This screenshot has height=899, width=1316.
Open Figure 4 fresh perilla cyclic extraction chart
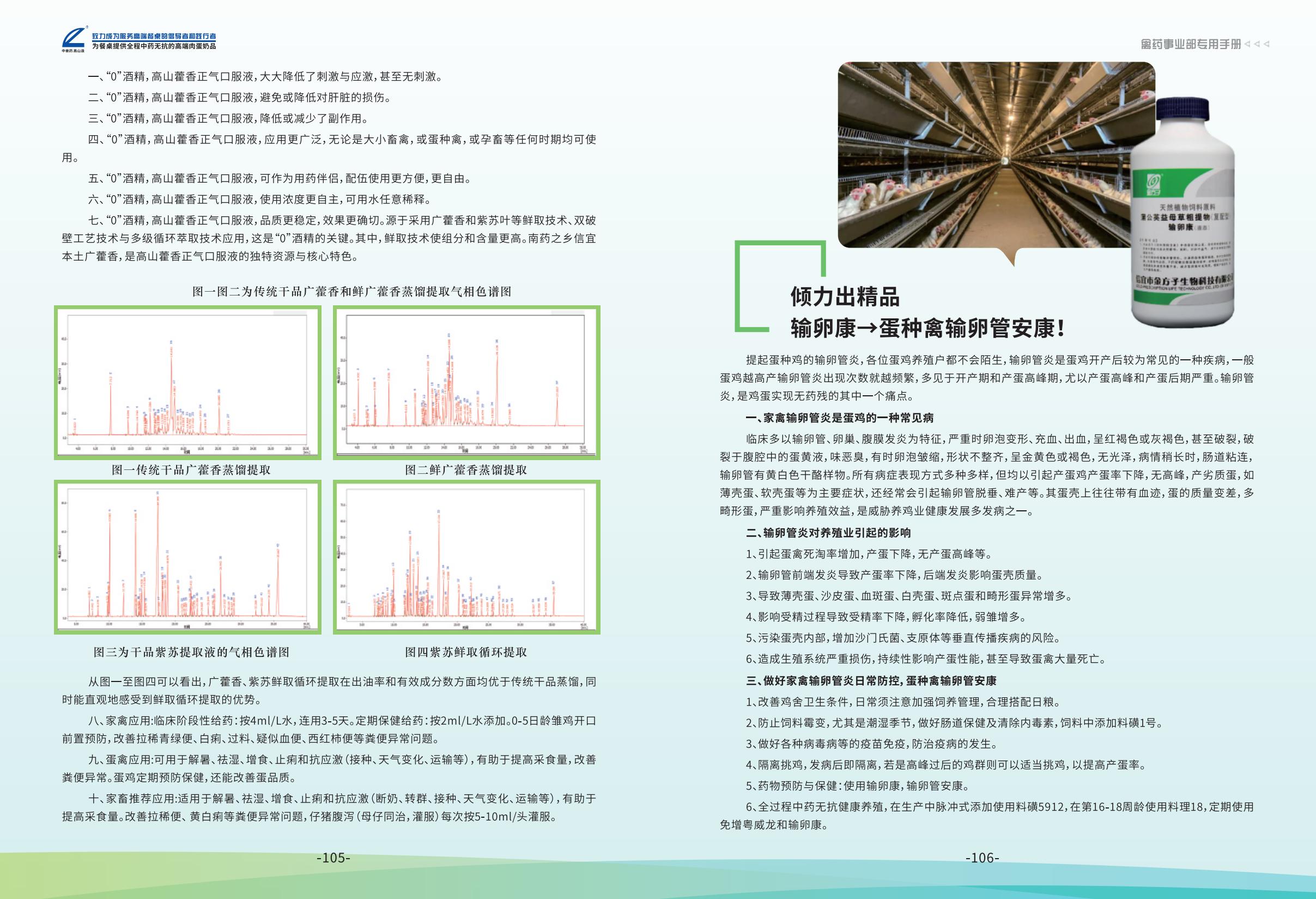(x=466, y=557)
